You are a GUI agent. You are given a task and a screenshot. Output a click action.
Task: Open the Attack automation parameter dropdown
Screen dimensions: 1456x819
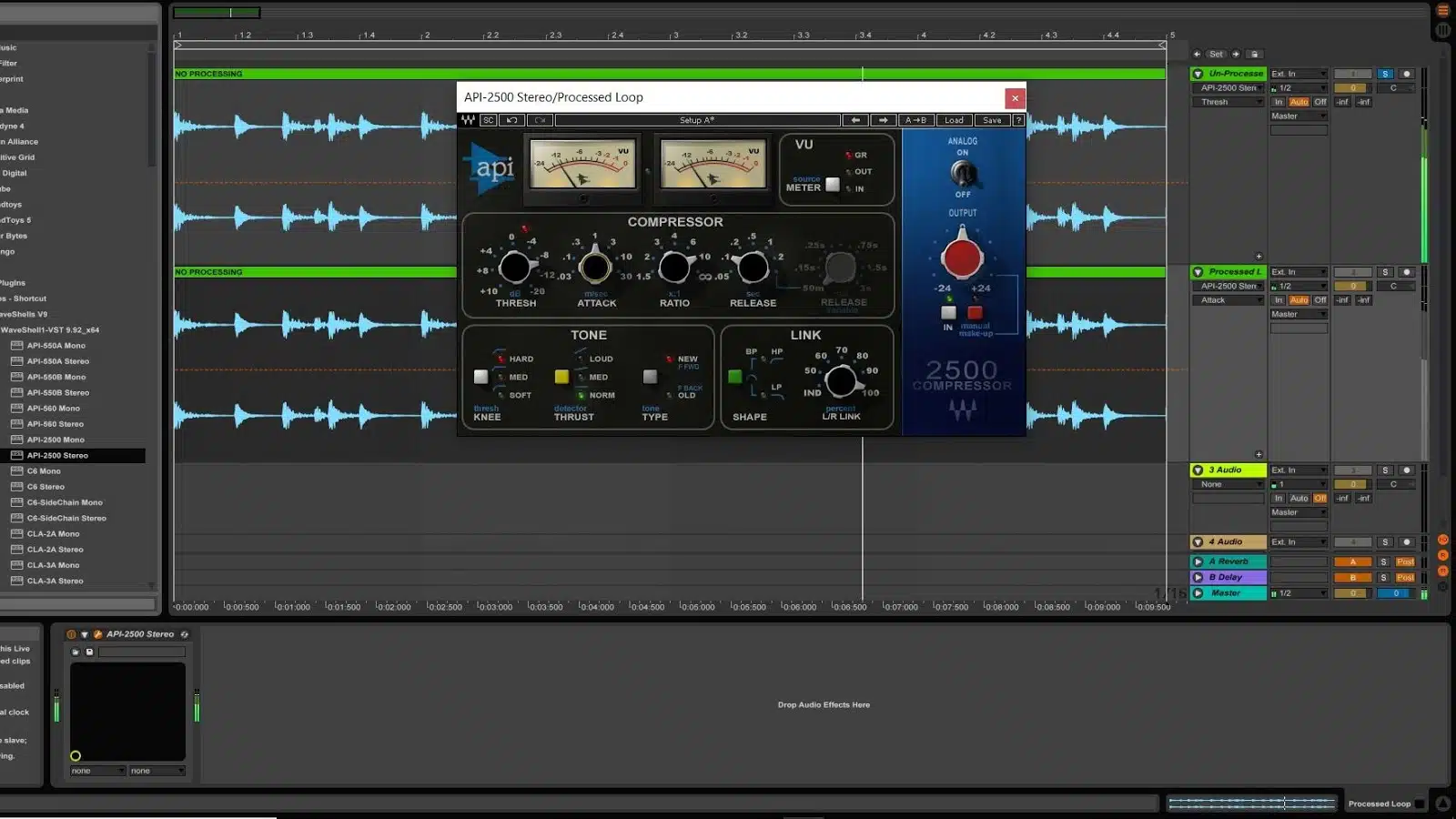coord(1228,300)
